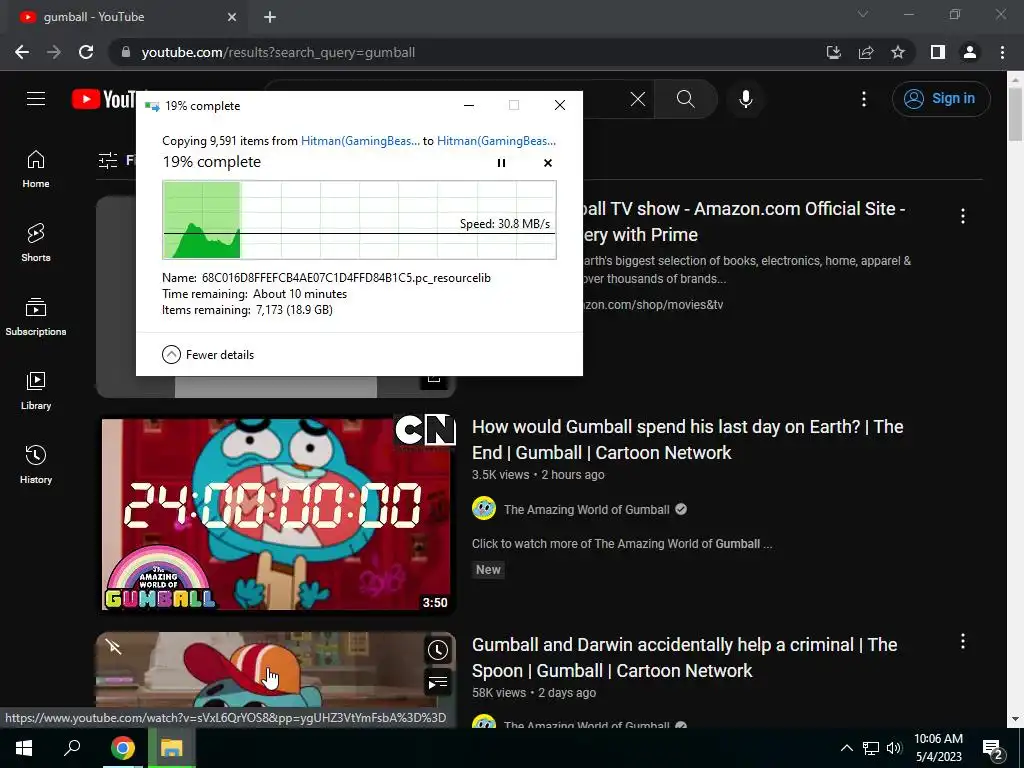Open options menu for The Spoon video
Image resolution: width=1024 pixels, height=768 pixels.
click(963, 641)
